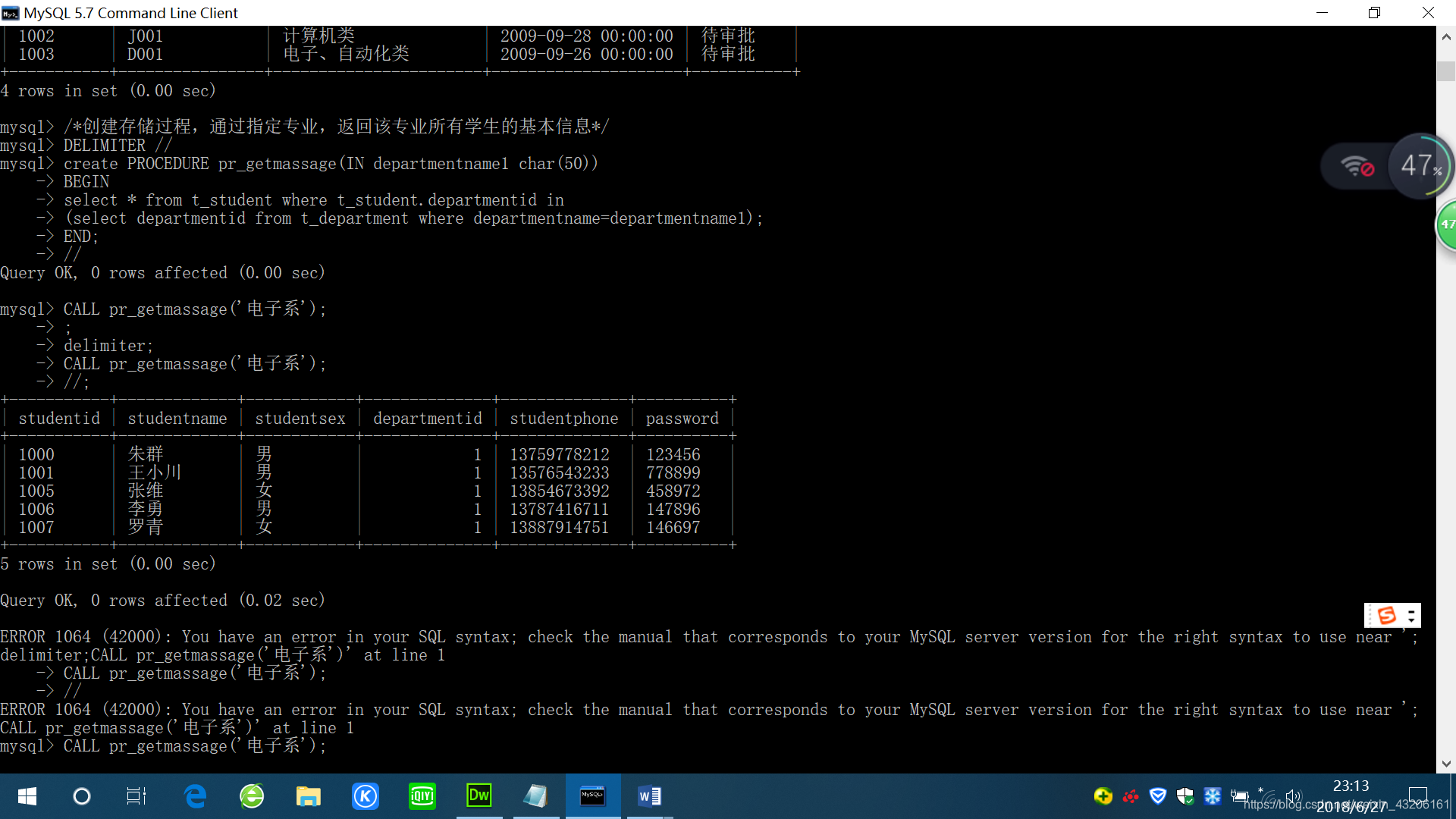Open Tencent PC Manager blue shield tray icon
Viewport: 1456px width, 819px height.
(1158, 796)
